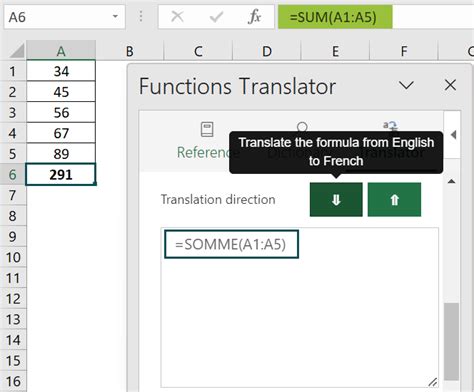
Task: Open the Name Box dropdown arrow
Action: 115,16
